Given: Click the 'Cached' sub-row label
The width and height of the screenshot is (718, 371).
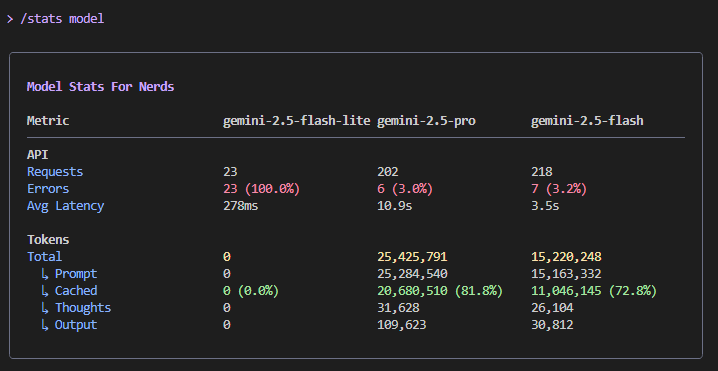Looking at the screenshot, I should (x=76, y=291).
